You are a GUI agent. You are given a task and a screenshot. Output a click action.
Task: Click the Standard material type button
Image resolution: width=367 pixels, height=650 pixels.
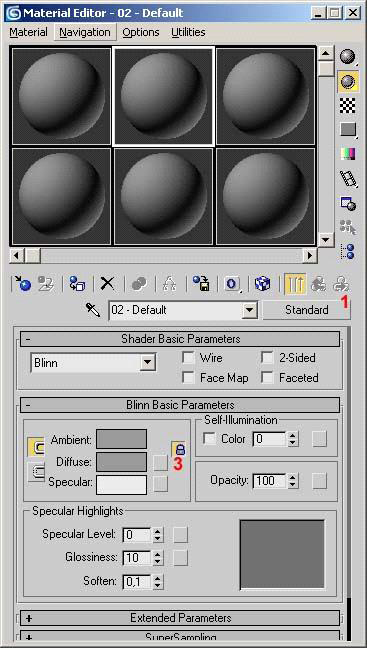tap(306, 310)
